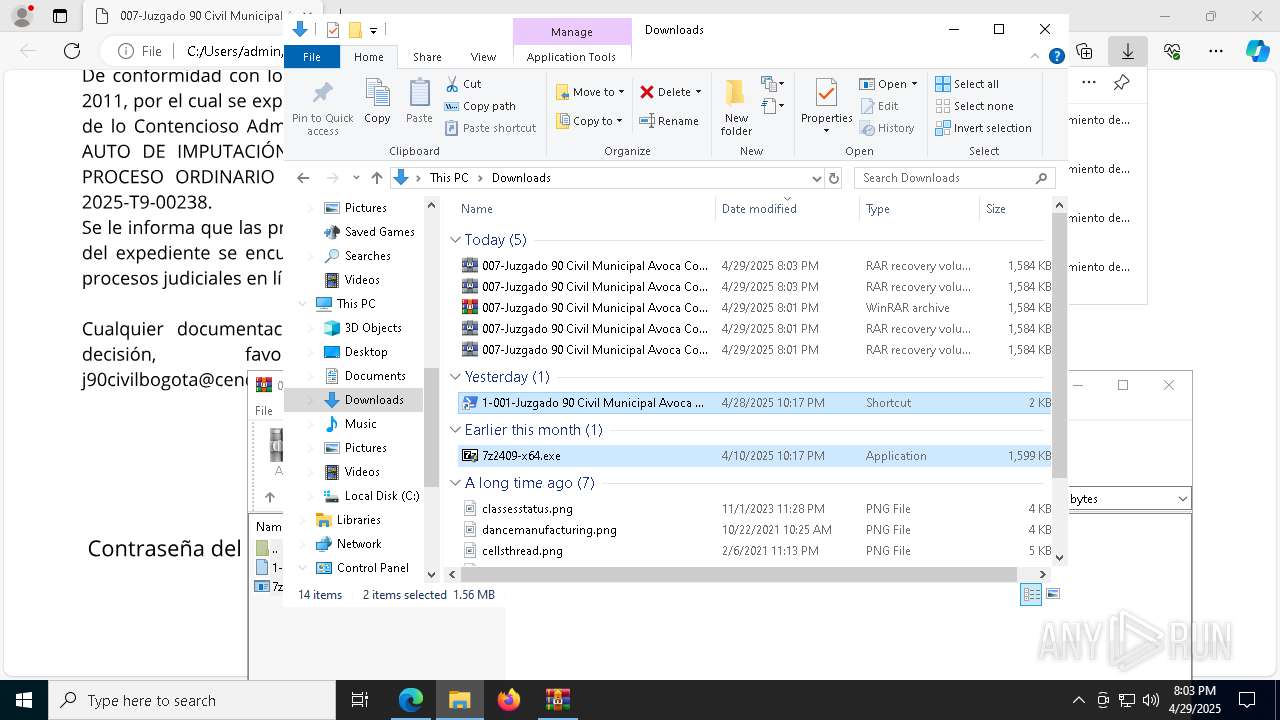Click Invert selection

tap(983, 128)
